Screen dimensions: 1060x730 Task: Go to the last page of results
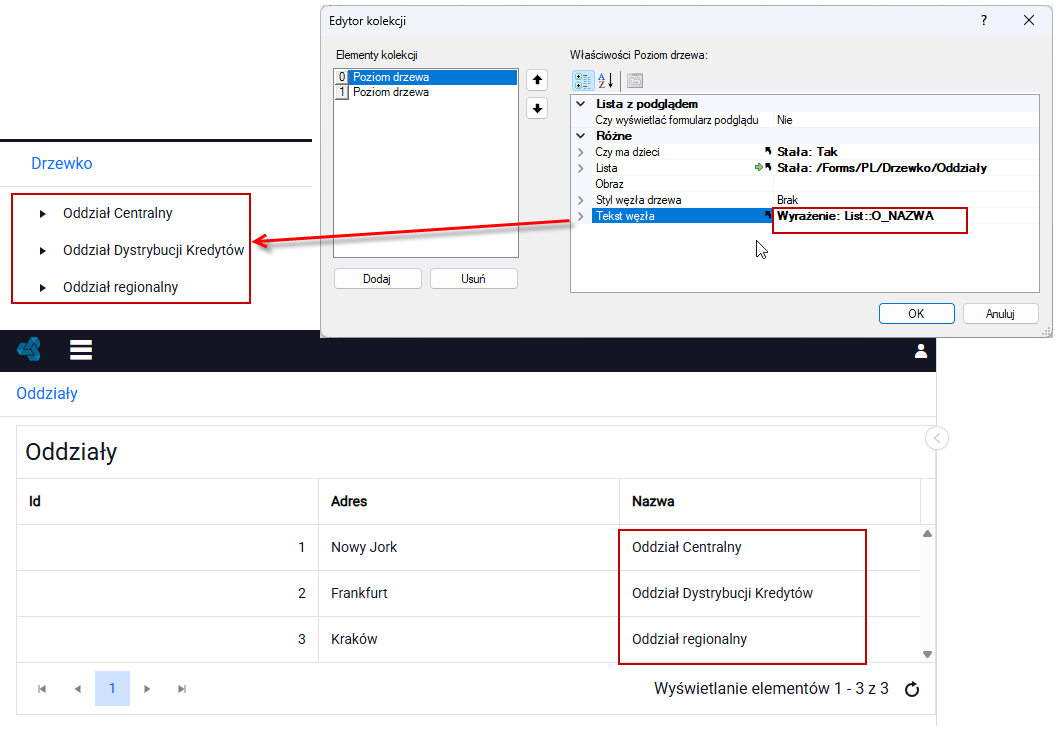point(182,689)
